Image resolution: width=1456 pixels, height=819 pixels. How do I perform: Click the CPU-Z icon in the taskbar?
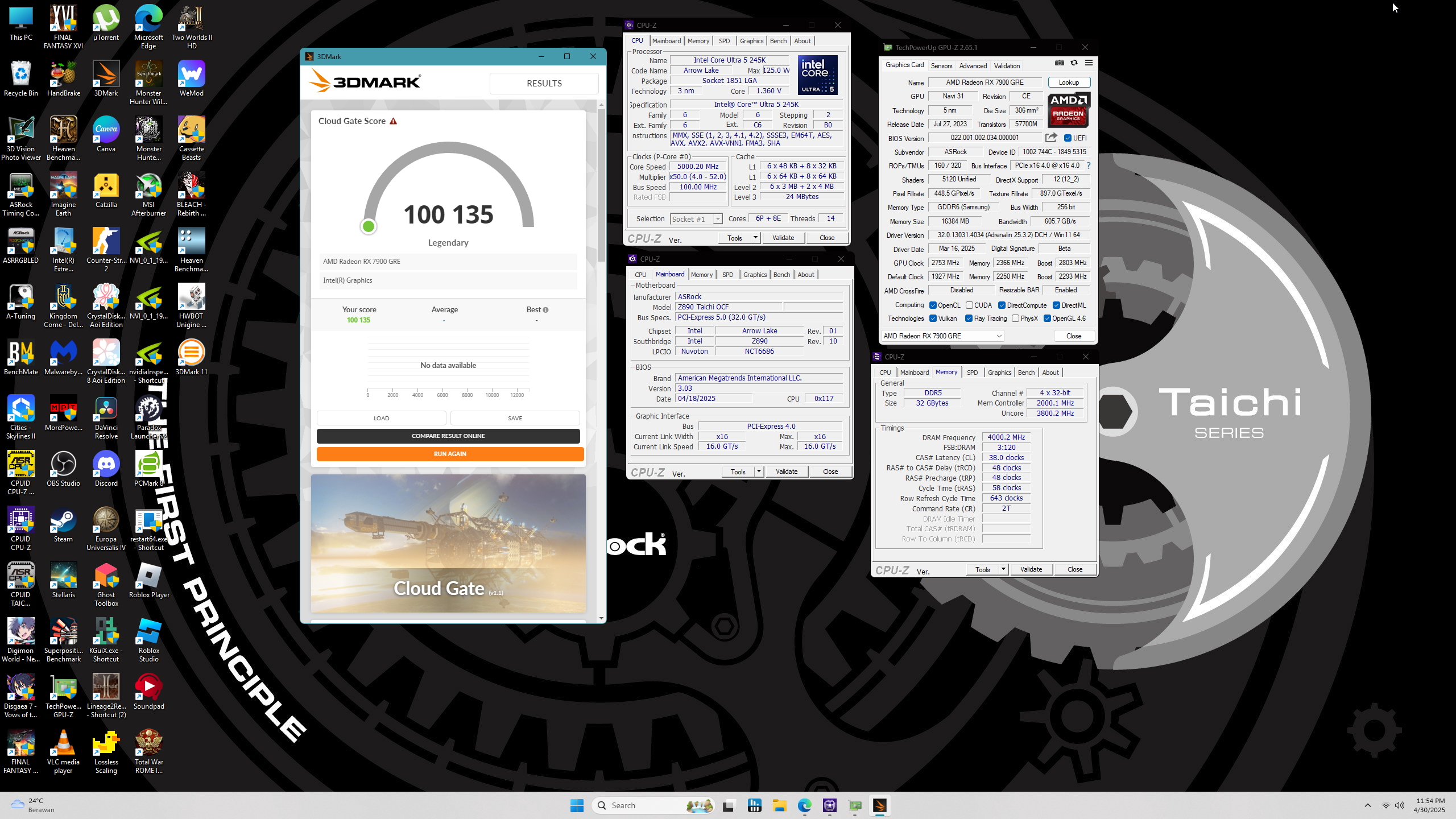(830, 805)
